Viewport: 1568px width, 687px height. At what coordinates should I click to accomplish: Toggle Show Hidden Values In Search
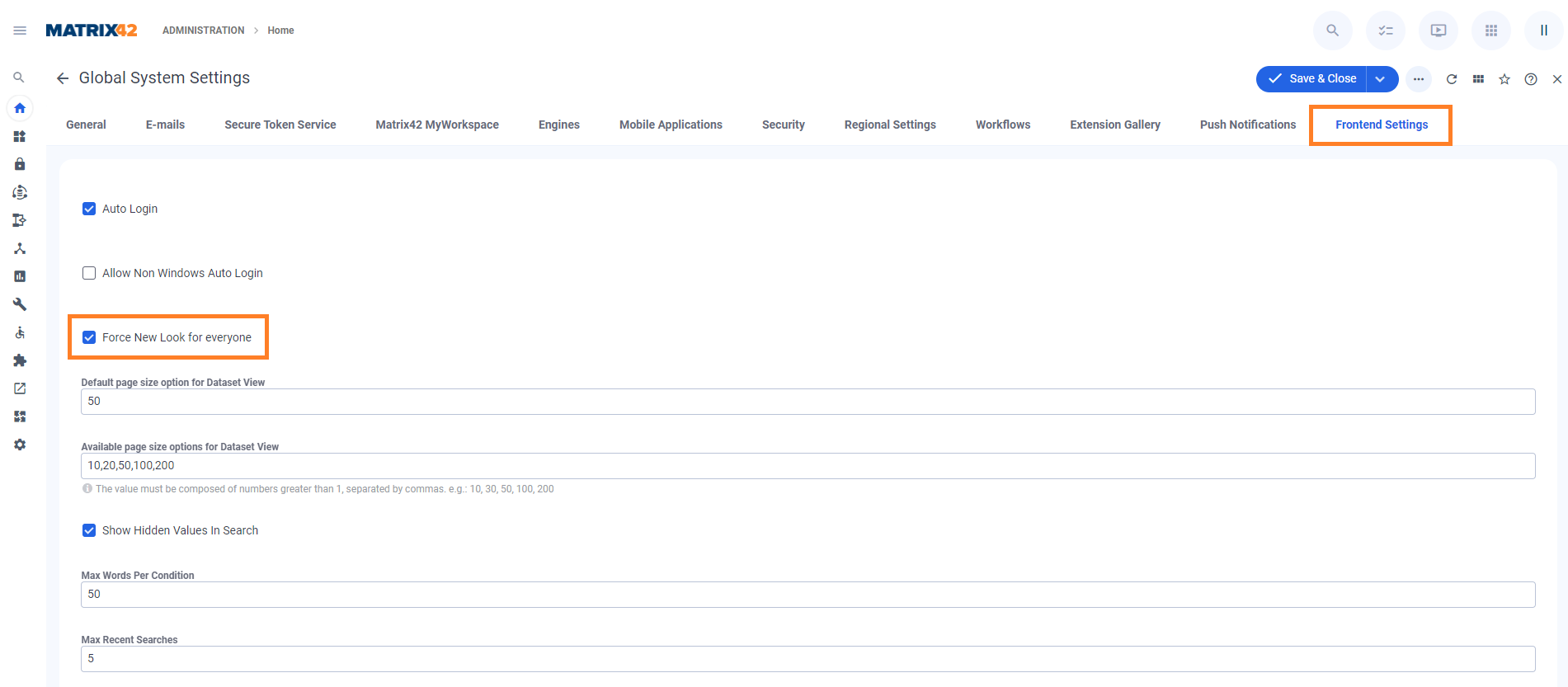click(89, 530)
